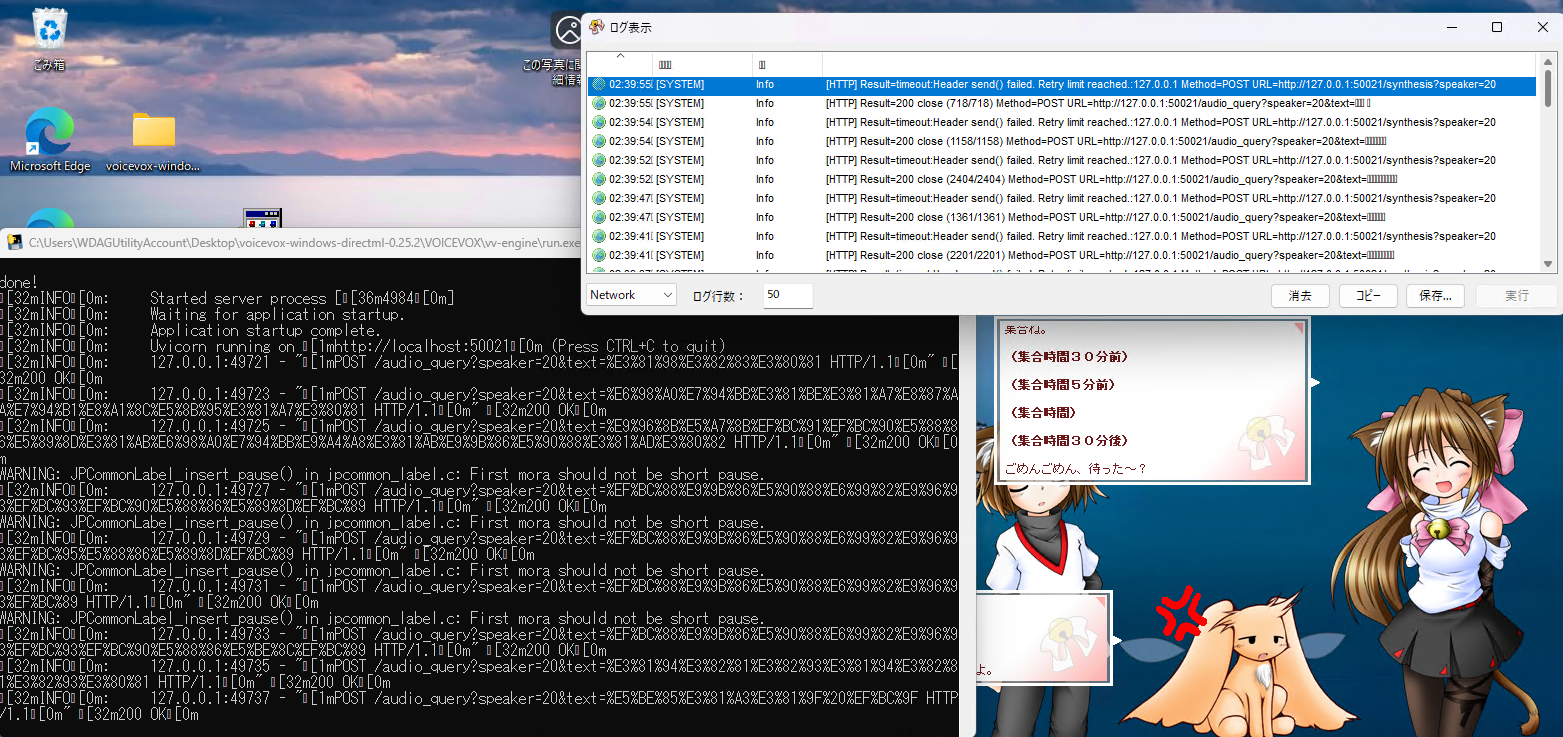Open the voicevox-windo... folder on the desktop
The image size is (1563, 737).
point(153,140)
